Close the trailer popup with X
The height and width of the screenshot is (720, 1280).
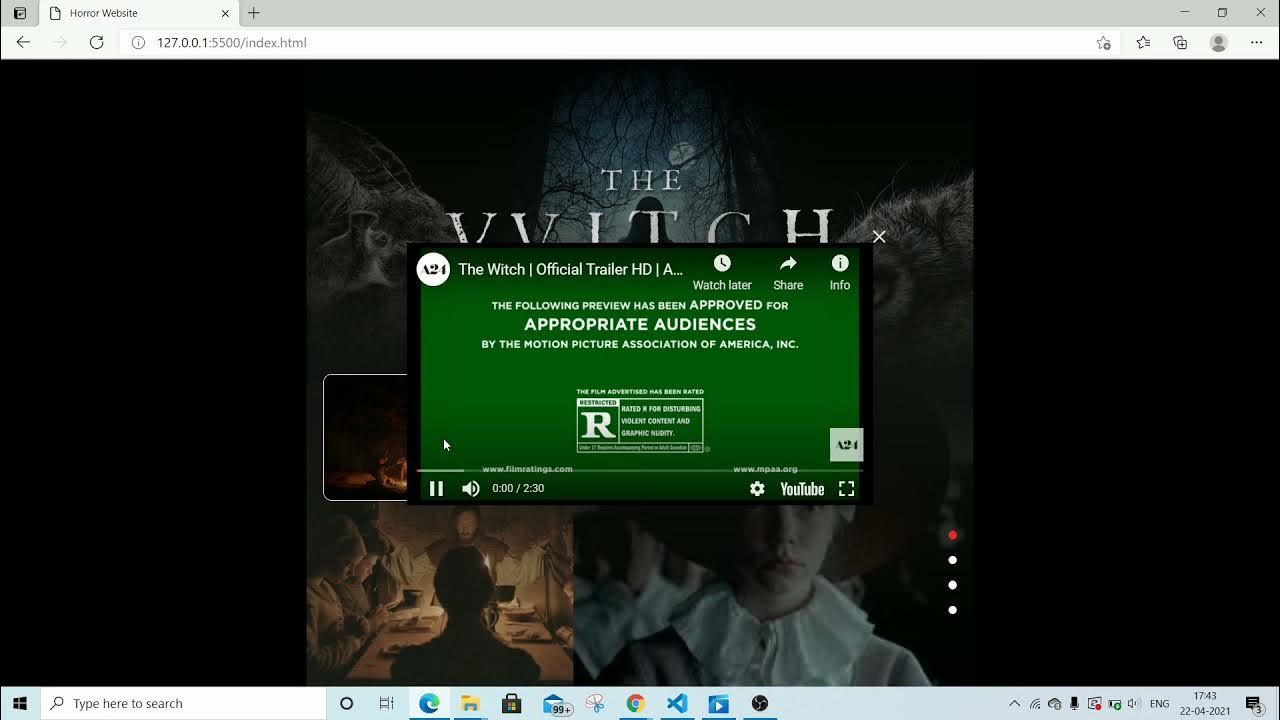pyautogui.click(x=879, y=237)
